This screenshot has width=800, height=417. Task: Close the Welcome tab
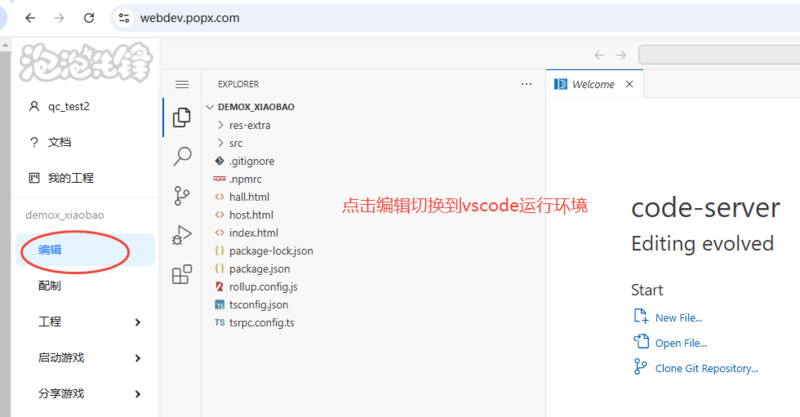point(629,85)
